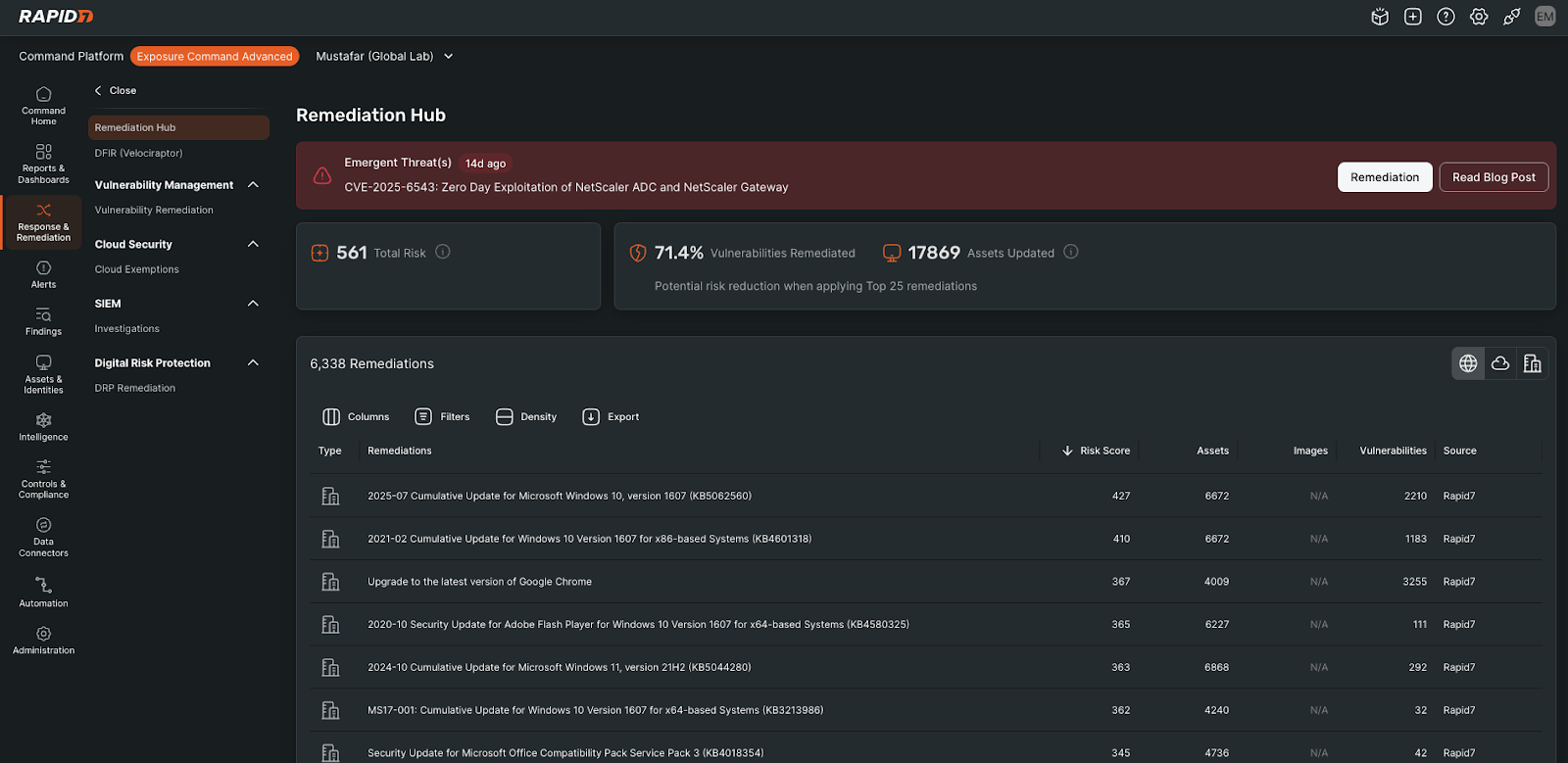The width and height of the screenshot is (1568, 763).
Task: Open the Mustafar (Global Lab) dropdown
Action: [x=384, y=57]
